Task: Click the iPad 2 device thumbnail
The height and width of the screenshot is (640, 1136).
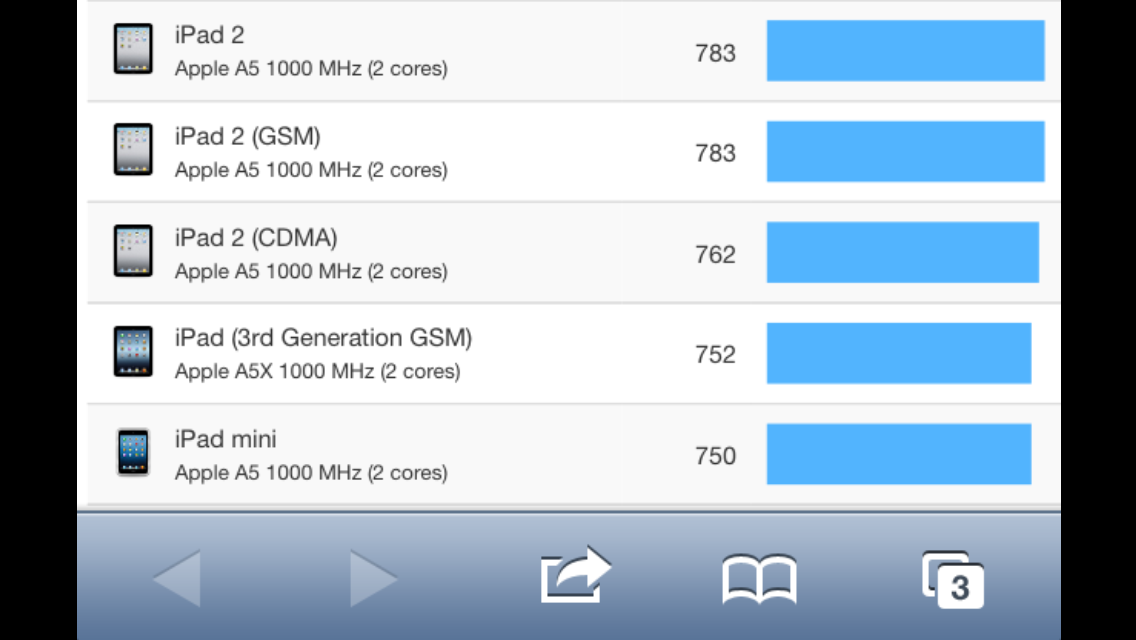Action: tap(133, 49)
